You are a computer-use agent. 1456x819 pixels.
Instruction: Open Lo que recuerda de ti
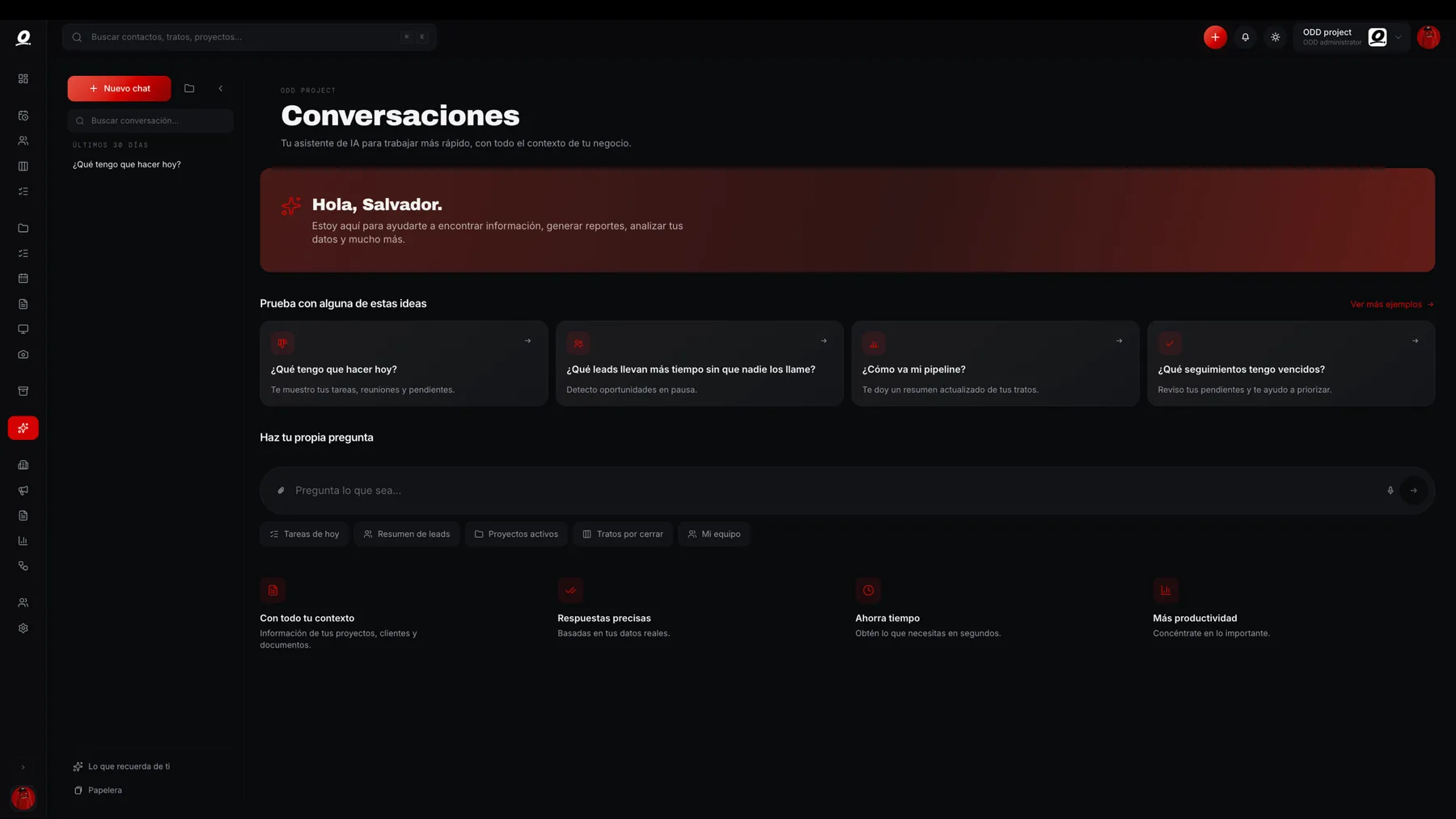point(121,766)
